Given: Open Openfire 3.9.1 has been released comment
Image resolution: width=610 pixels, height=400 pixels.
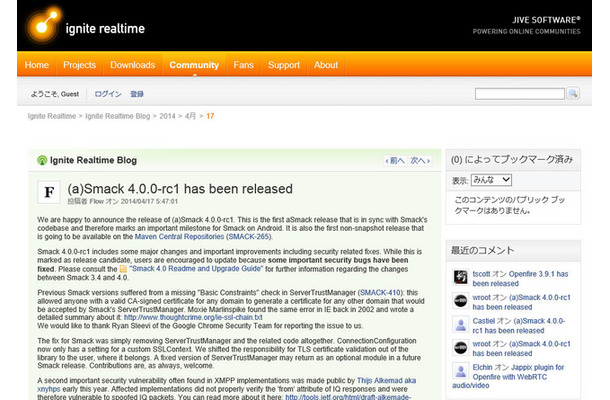Looking at the screenshot, I should coord(520,279).
